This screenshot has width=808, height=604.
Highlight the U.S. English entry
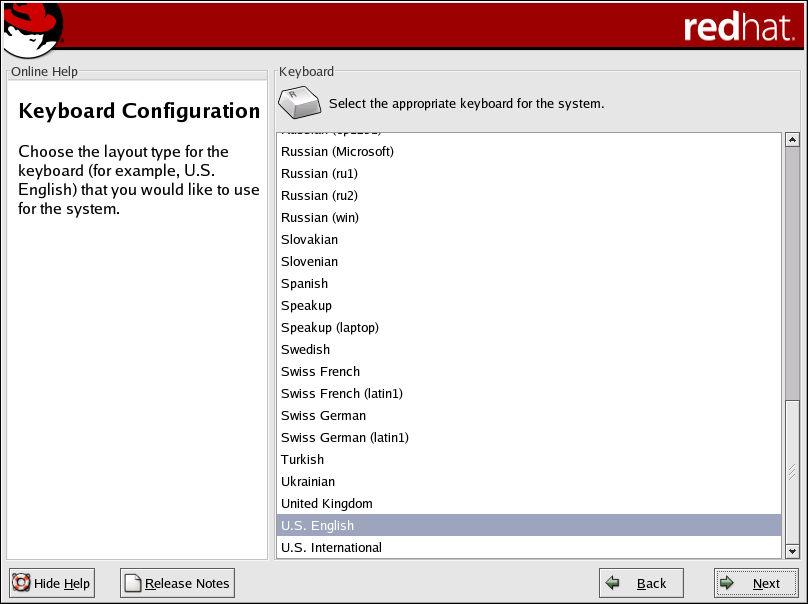317,525
